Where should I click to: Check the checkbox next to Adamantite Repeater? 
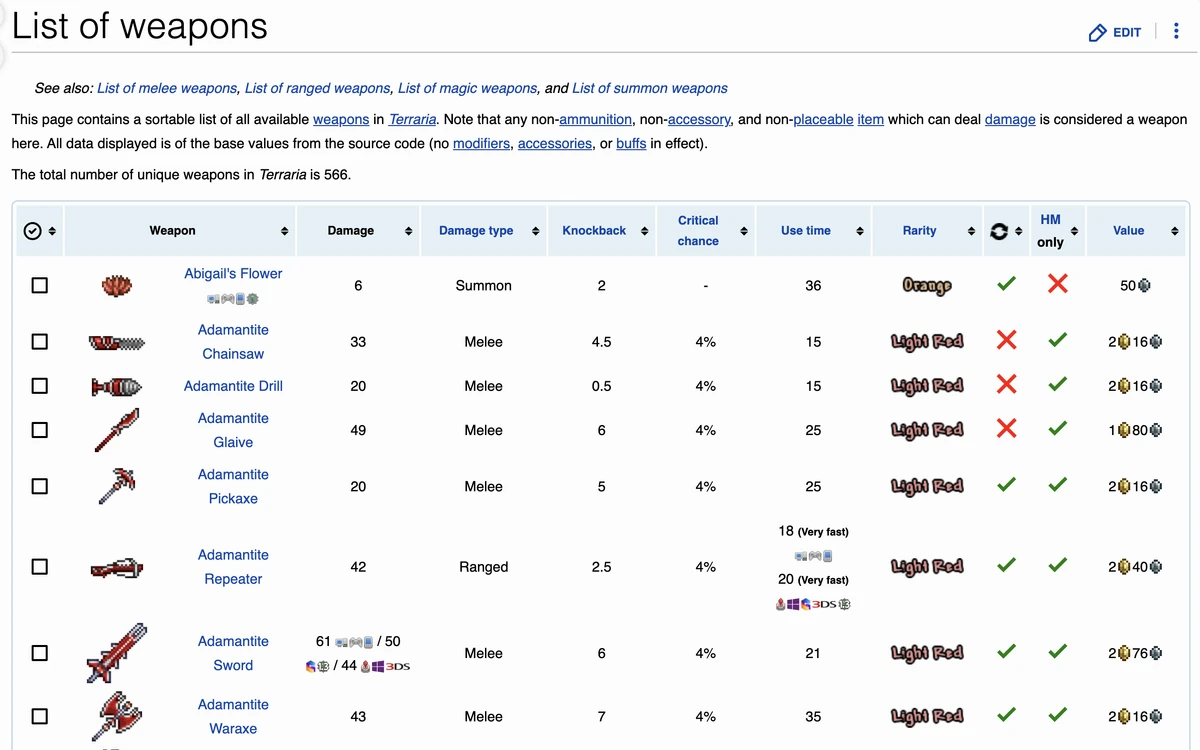[x=40, y=566]
